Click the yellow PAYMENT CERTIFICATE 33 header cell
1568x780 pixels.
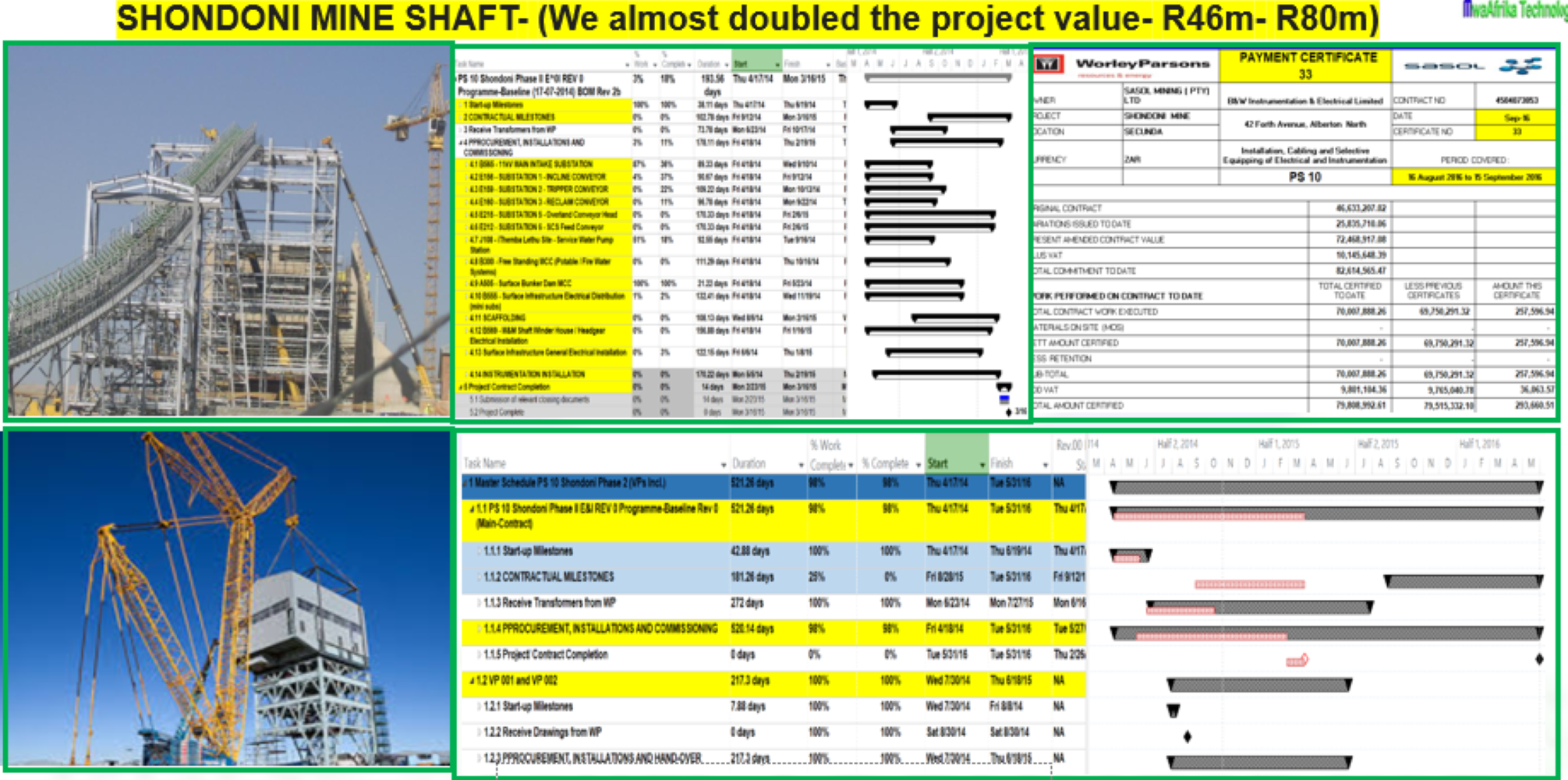[x=1306, y=66]
